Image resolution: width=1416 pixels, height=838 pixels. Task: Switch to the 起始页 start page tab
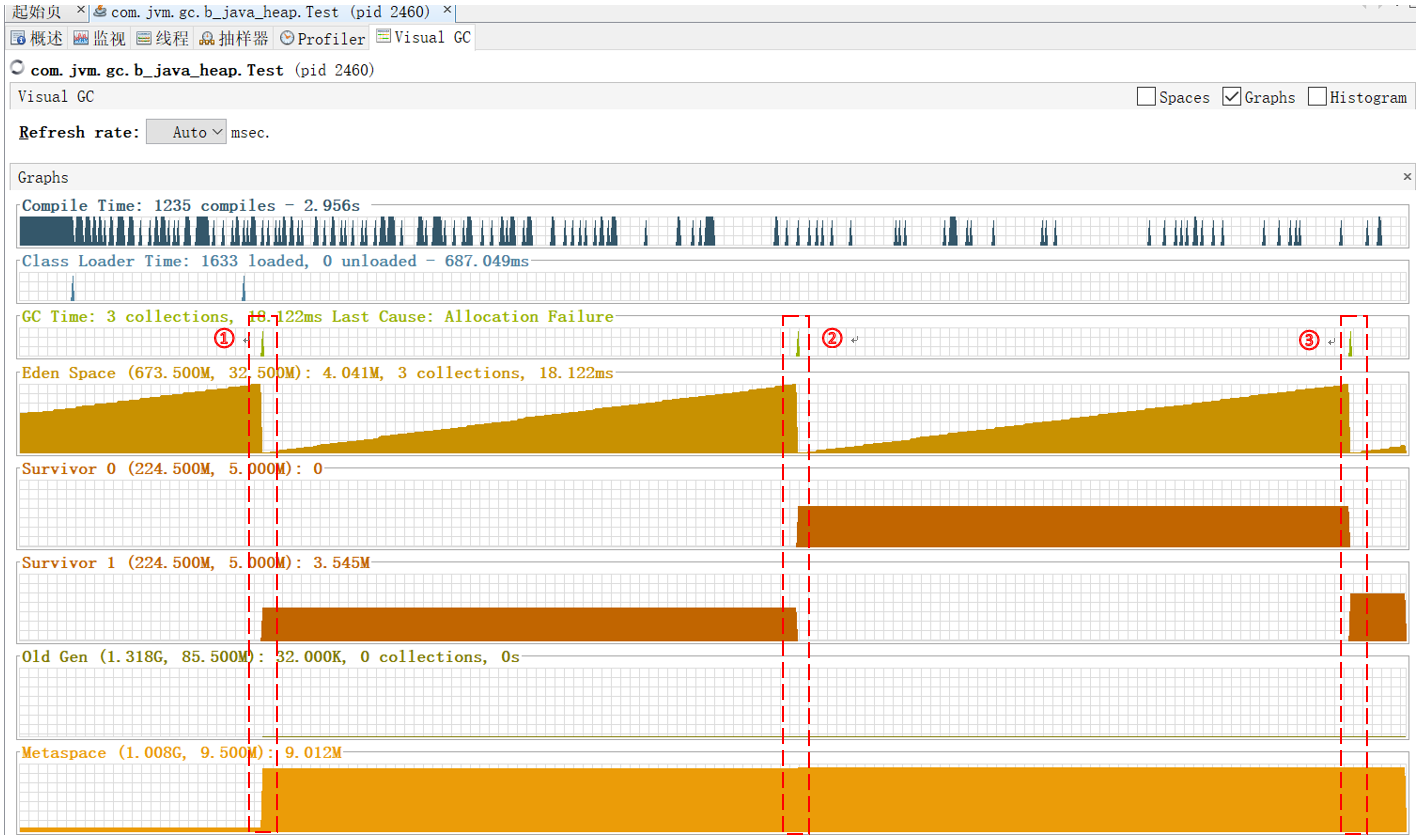[x=37, y=12]
